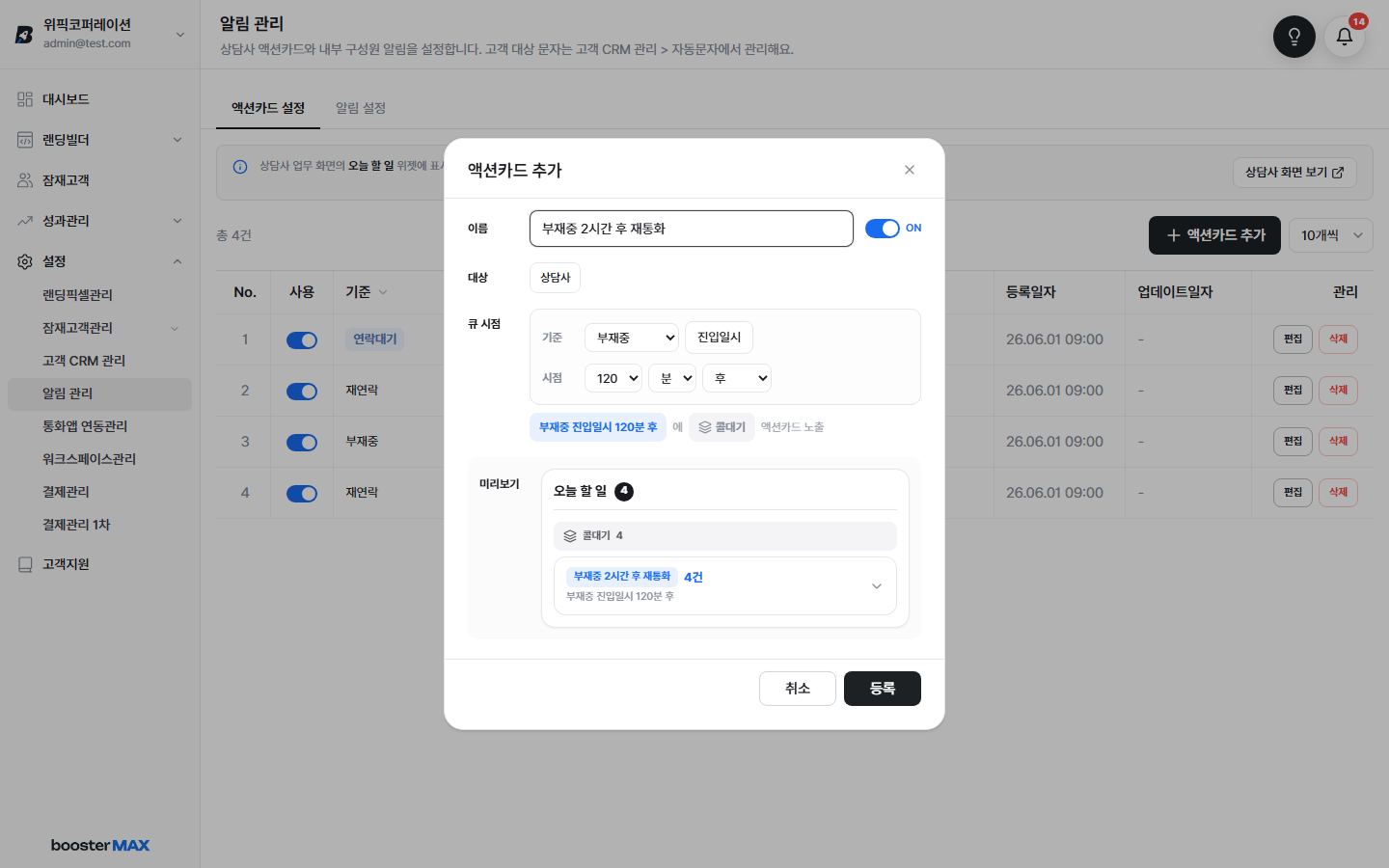Collapse the 설정 menu chevron
This screenshot has width=1389, height=868.
(x=177, y=261)
